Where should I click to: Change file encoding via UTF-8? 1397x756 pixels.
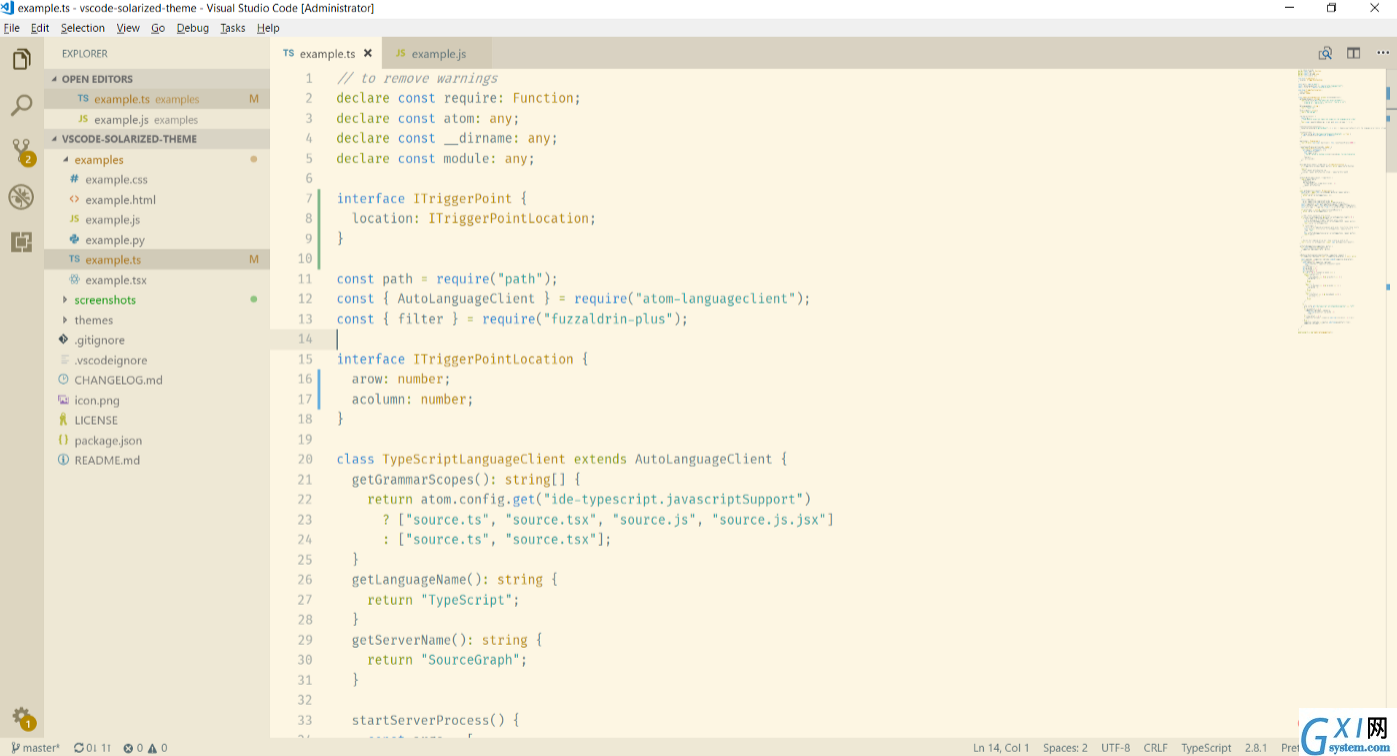click(1116, 747)
